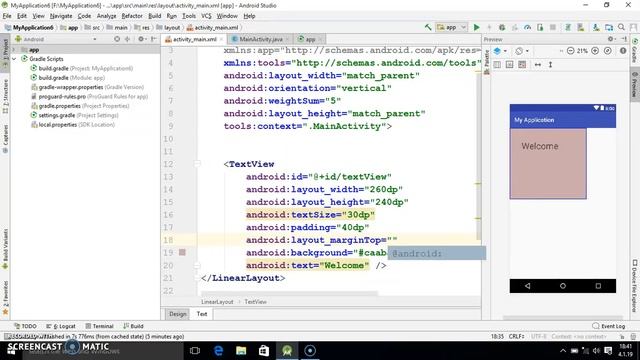Image resolution: width=640 pixels, height=360 pixels.
Task: Open the File menu
Action: pyautogui.click(x=7, y=16)
